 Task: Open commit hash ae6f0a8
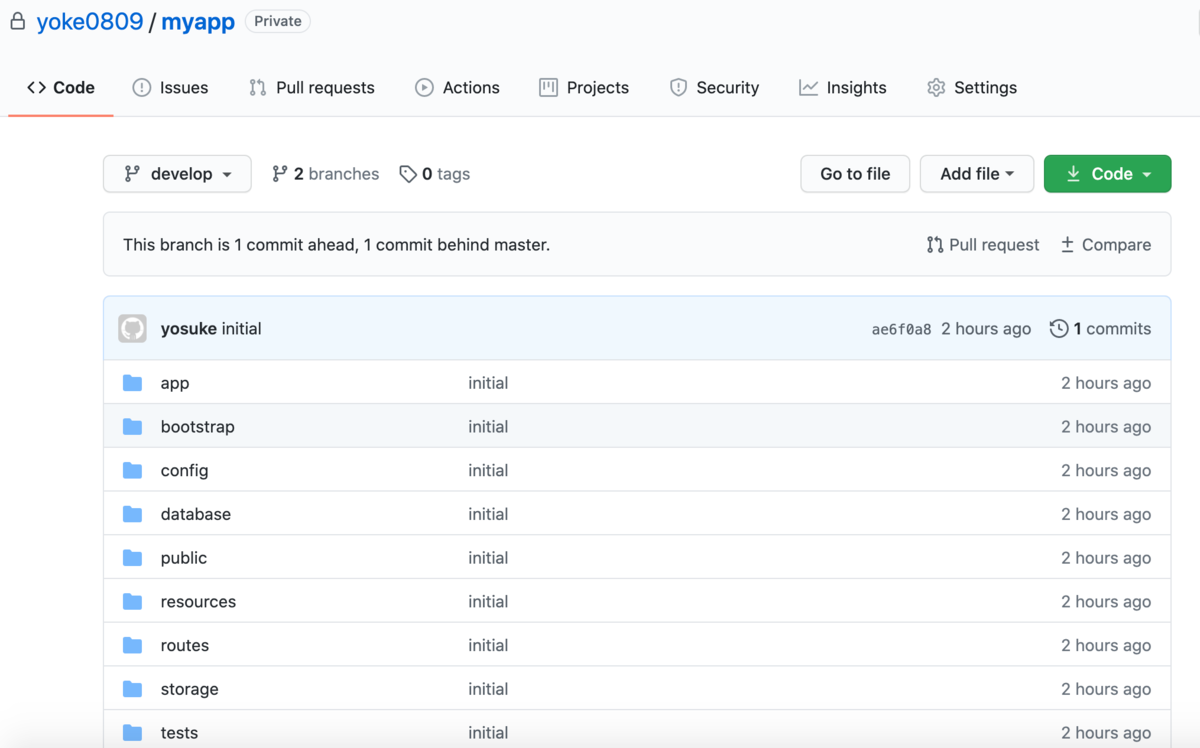click(x=901, y=329)
